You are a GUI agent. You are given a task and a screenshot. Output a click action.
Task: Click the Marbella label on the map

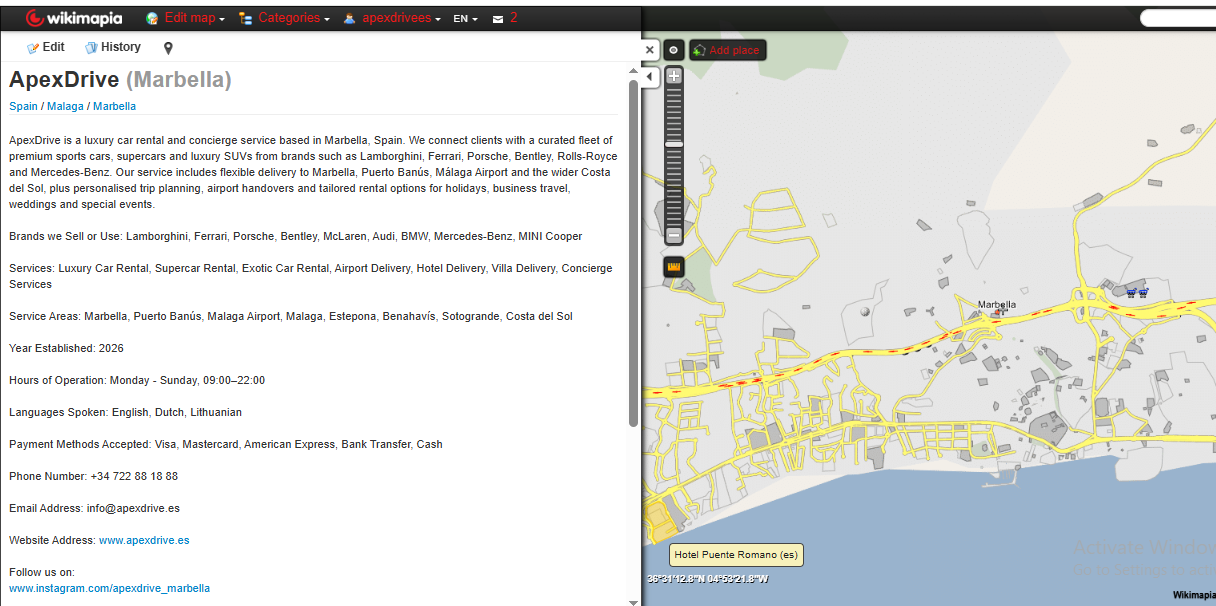tap(997, 305)
